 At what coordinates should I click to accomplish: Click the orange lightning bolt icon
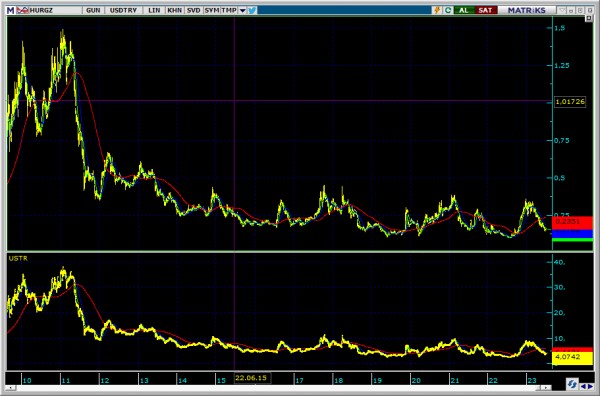pyautogui.click(x=437, y=10)
